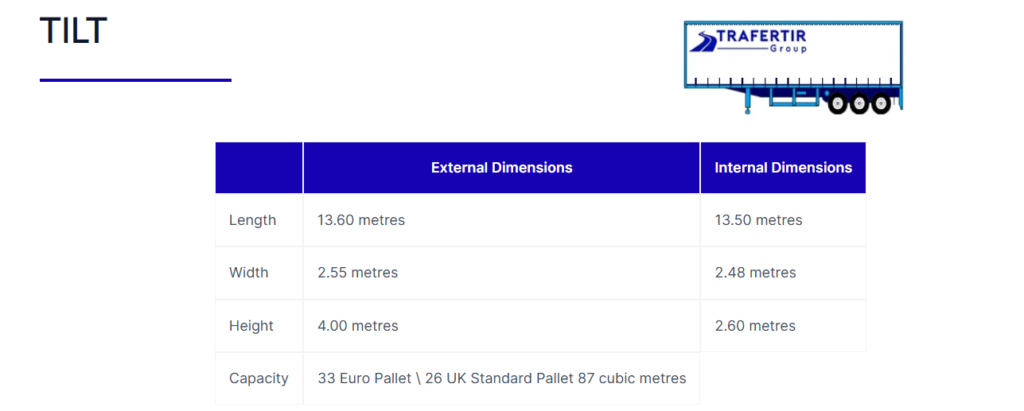Viewport: 1024px width, 411px height.
Task: Click the empty blue top-left header cell
Action: [259, 168]
